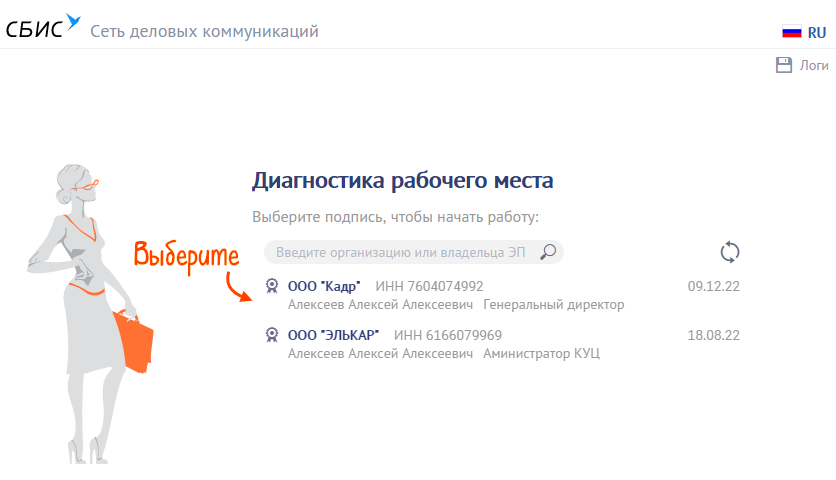The image size is (836, 480).
Task: Click the floppy disk logs icon
Action: [784, 65]
